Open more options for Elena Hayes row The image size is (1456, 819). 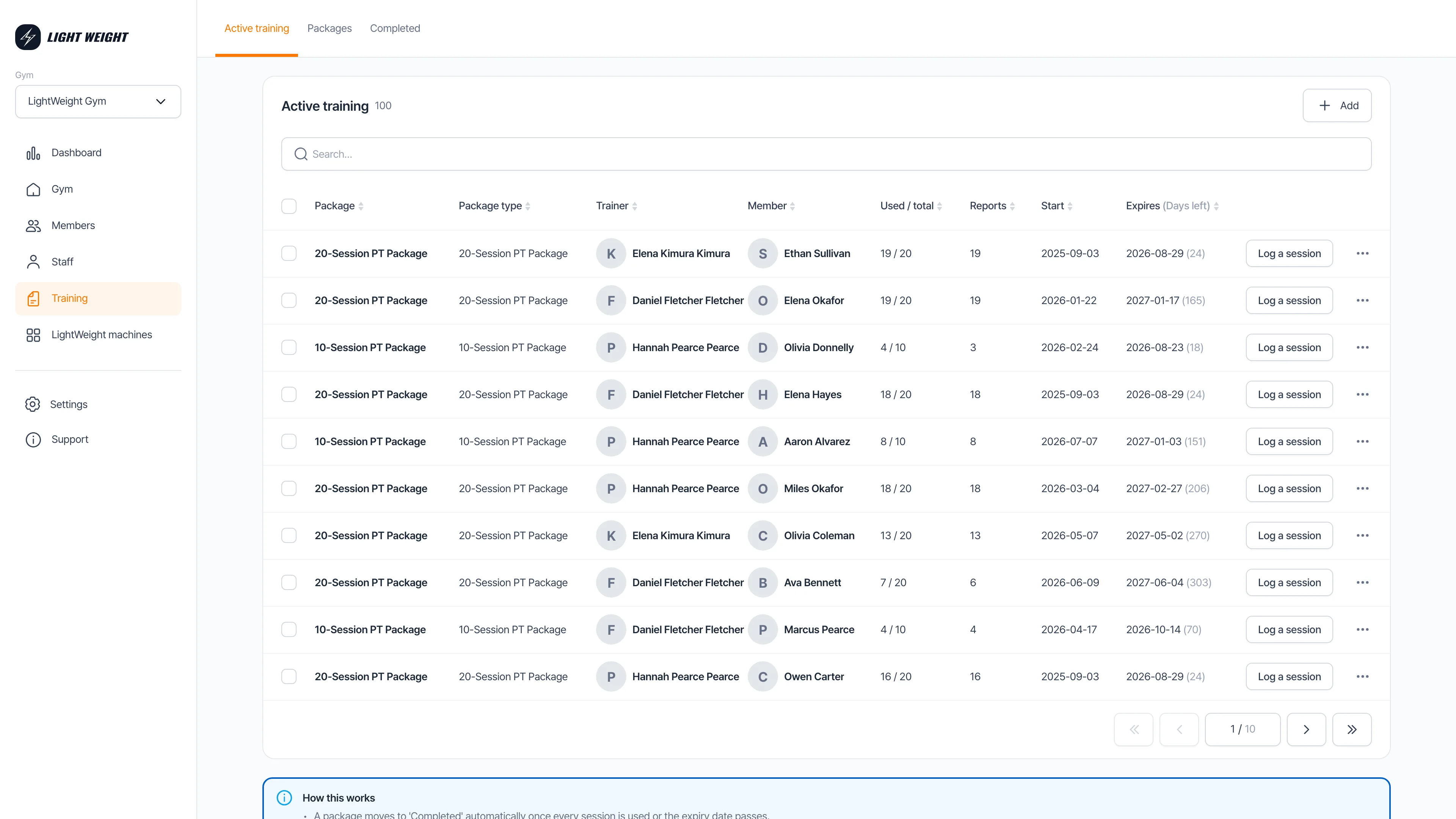pyautogui.click(x=1363, y=394)
